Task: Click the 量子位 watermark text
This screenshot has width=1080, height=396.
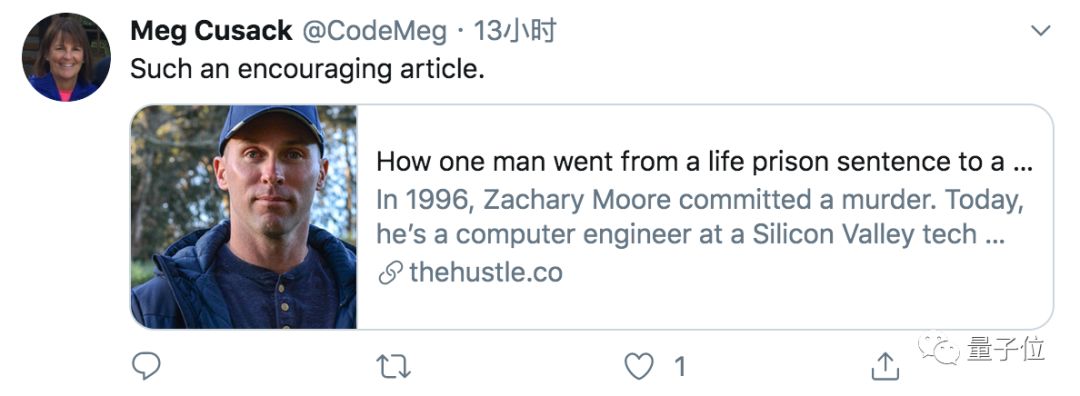Action: pos(1006,349)
